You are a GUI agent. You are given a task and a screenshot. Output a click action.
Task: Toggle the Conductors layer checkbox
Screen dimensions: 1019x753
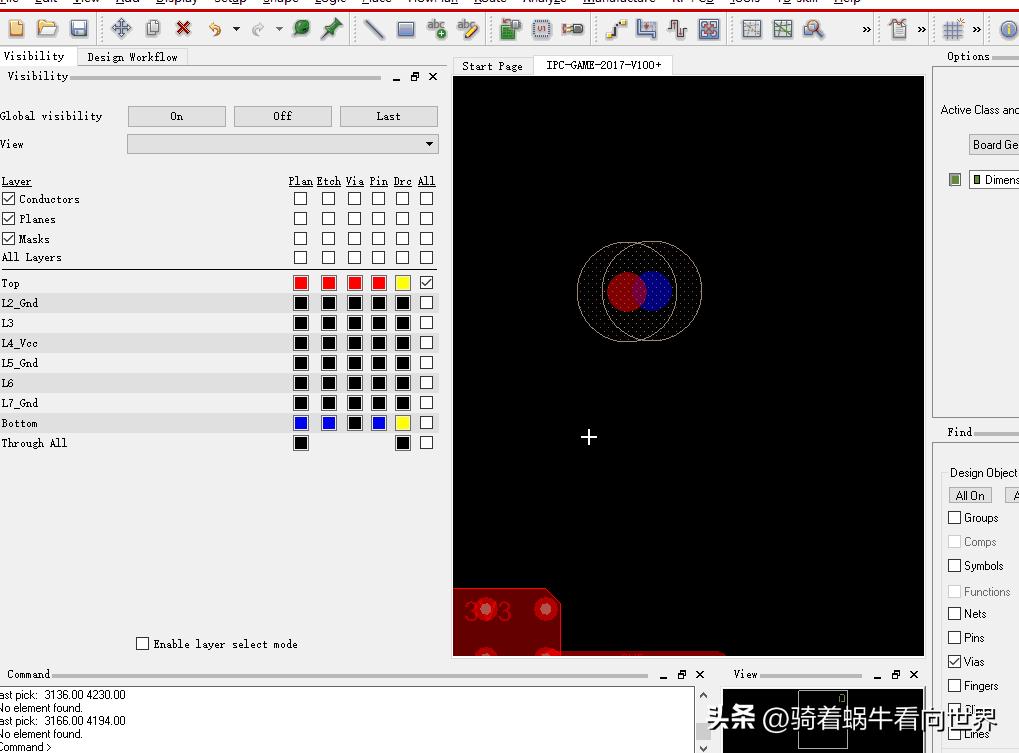pyautogui.click(x=9, y=199)
